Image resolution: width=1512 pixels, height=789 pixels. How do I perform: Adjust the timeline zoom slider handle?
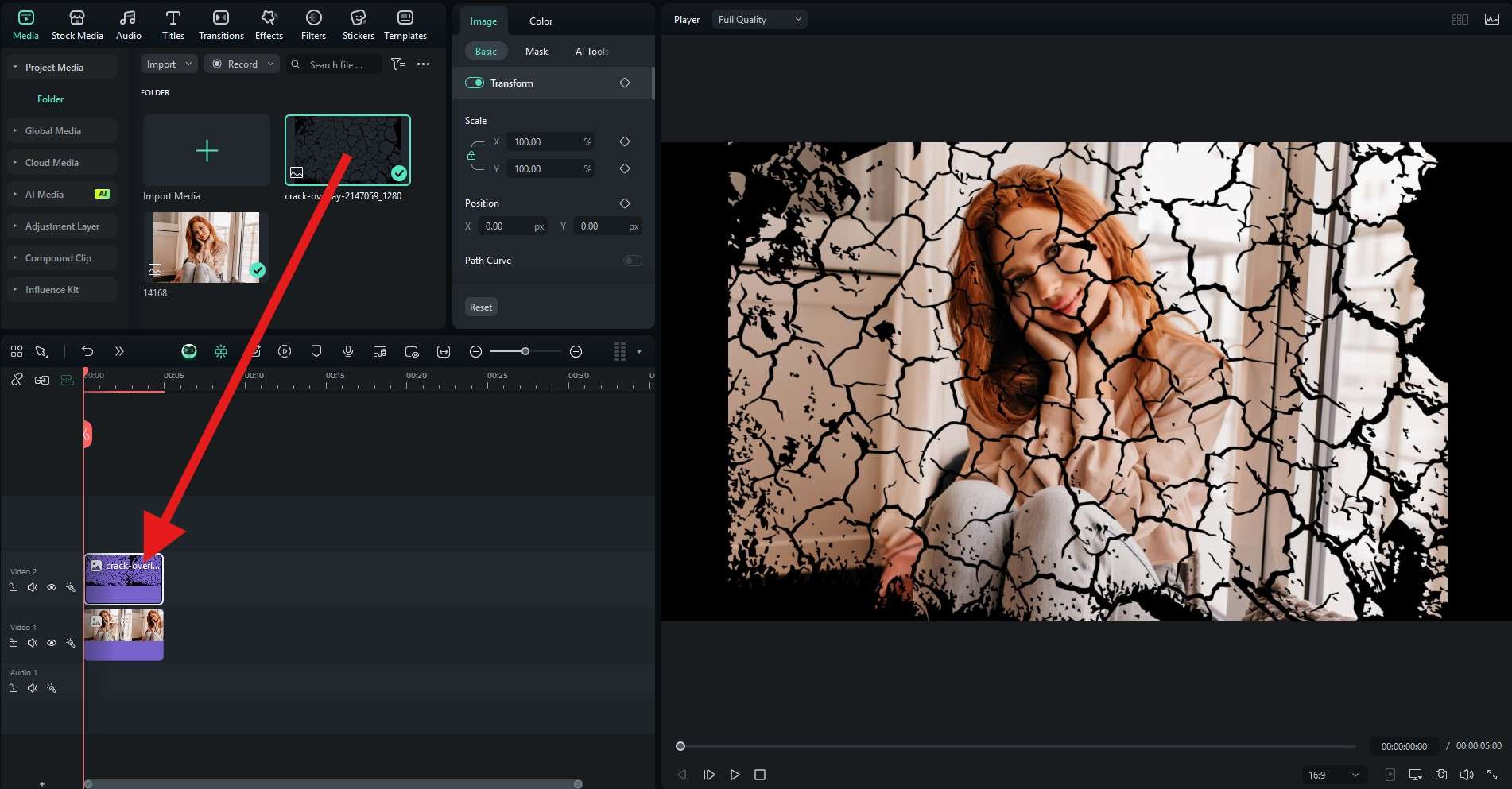point(525,351)
